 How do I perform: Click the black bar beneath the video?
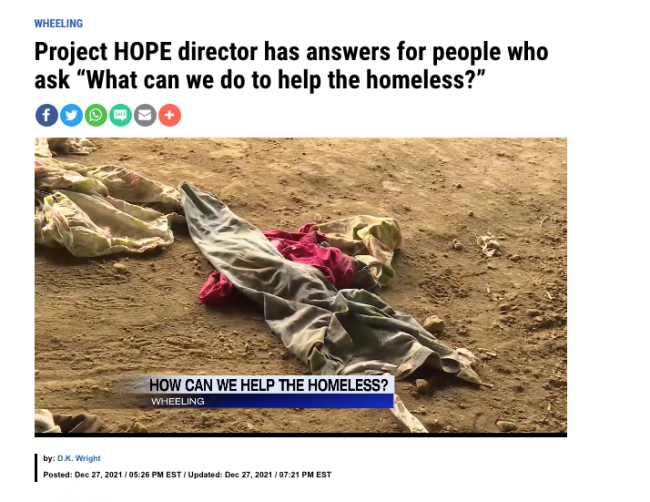(301, 435)
